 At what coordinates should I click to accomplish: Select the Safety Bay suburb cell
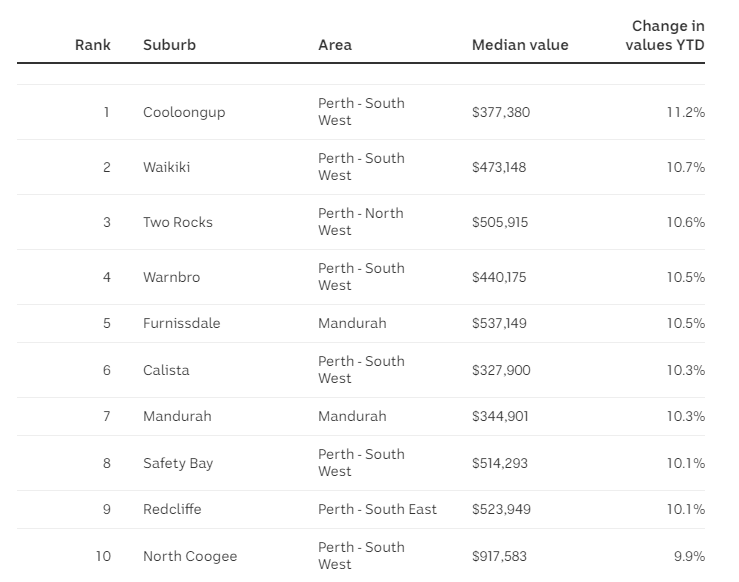[x=178, y=463]
